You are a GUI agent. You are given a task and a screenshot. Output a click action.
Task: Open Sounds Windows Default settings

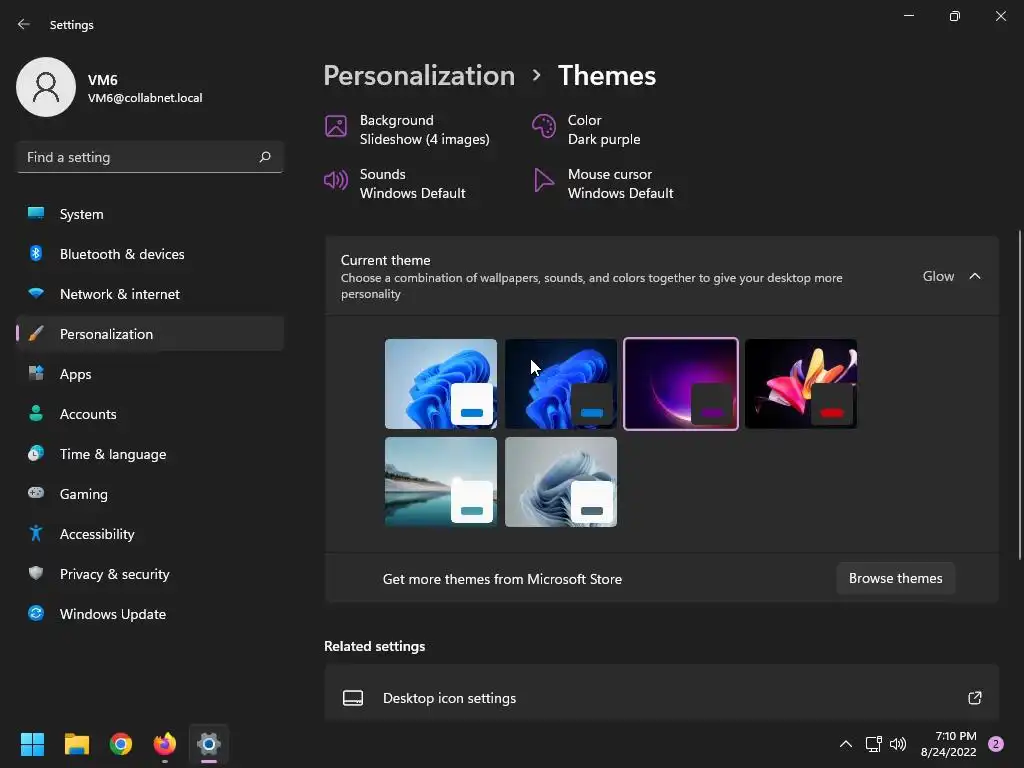(395, 184)
